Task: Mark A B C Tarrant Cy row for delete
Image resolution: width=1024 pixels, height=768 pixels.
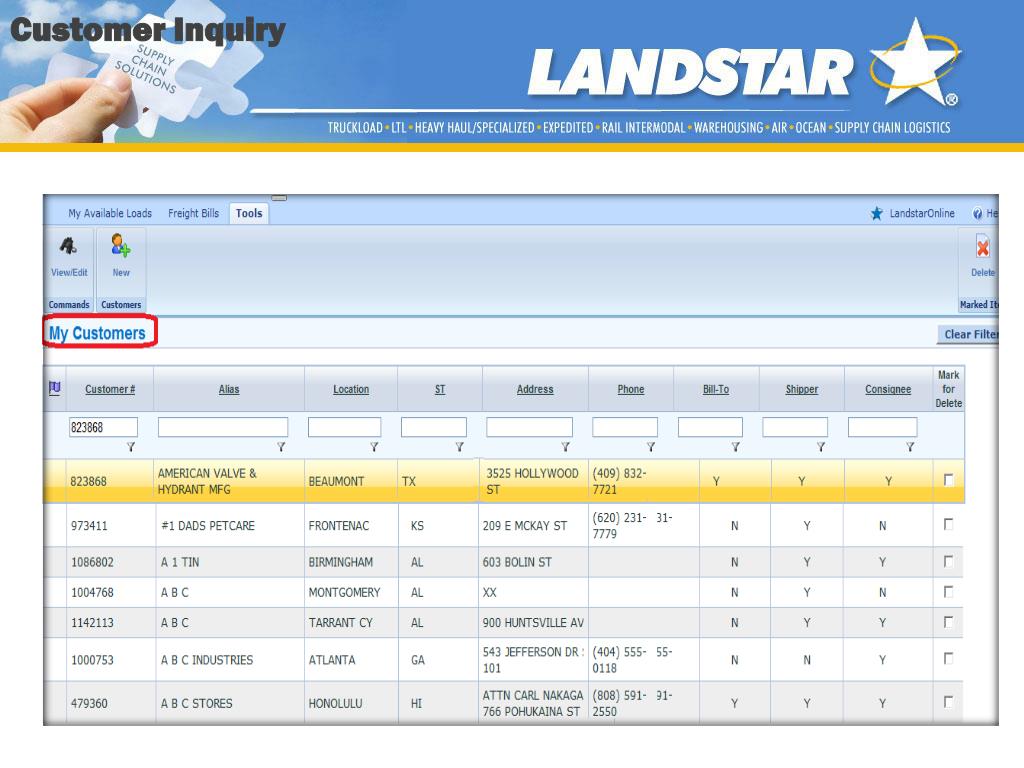Action: click(x=948, y=622)
